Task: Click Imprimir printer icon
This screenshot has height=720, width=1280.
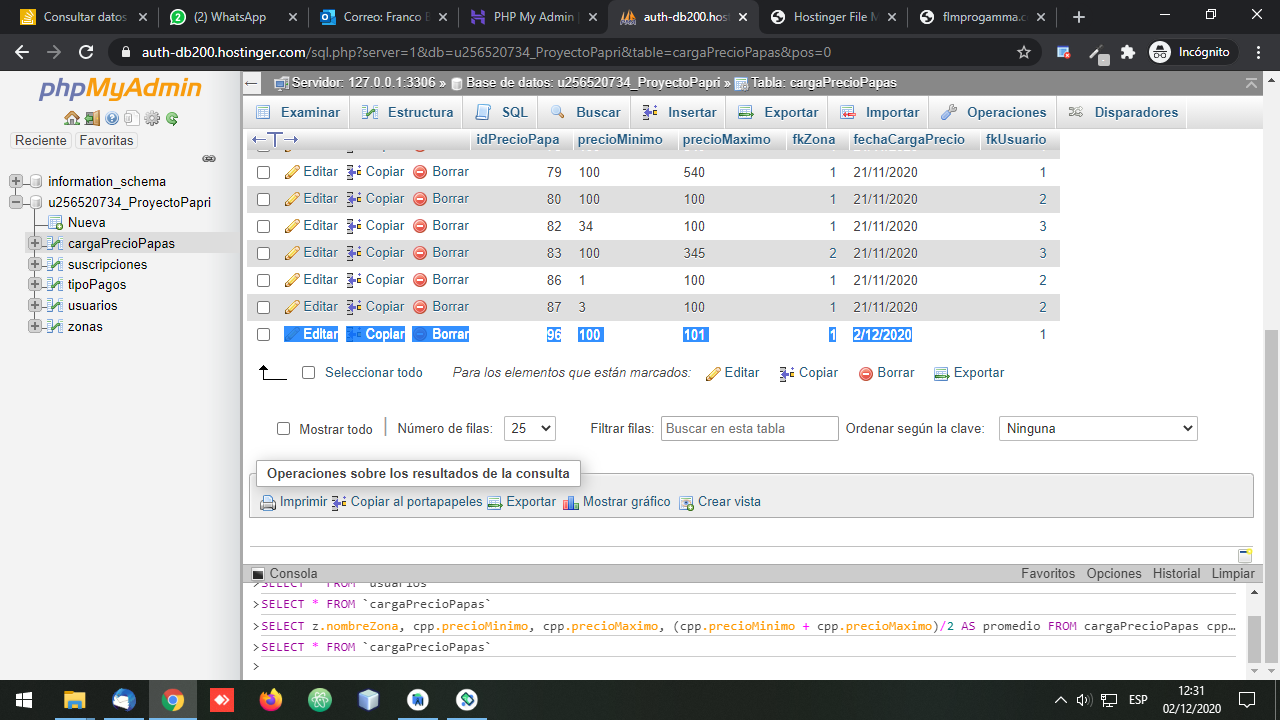Action: pos(268,503)
